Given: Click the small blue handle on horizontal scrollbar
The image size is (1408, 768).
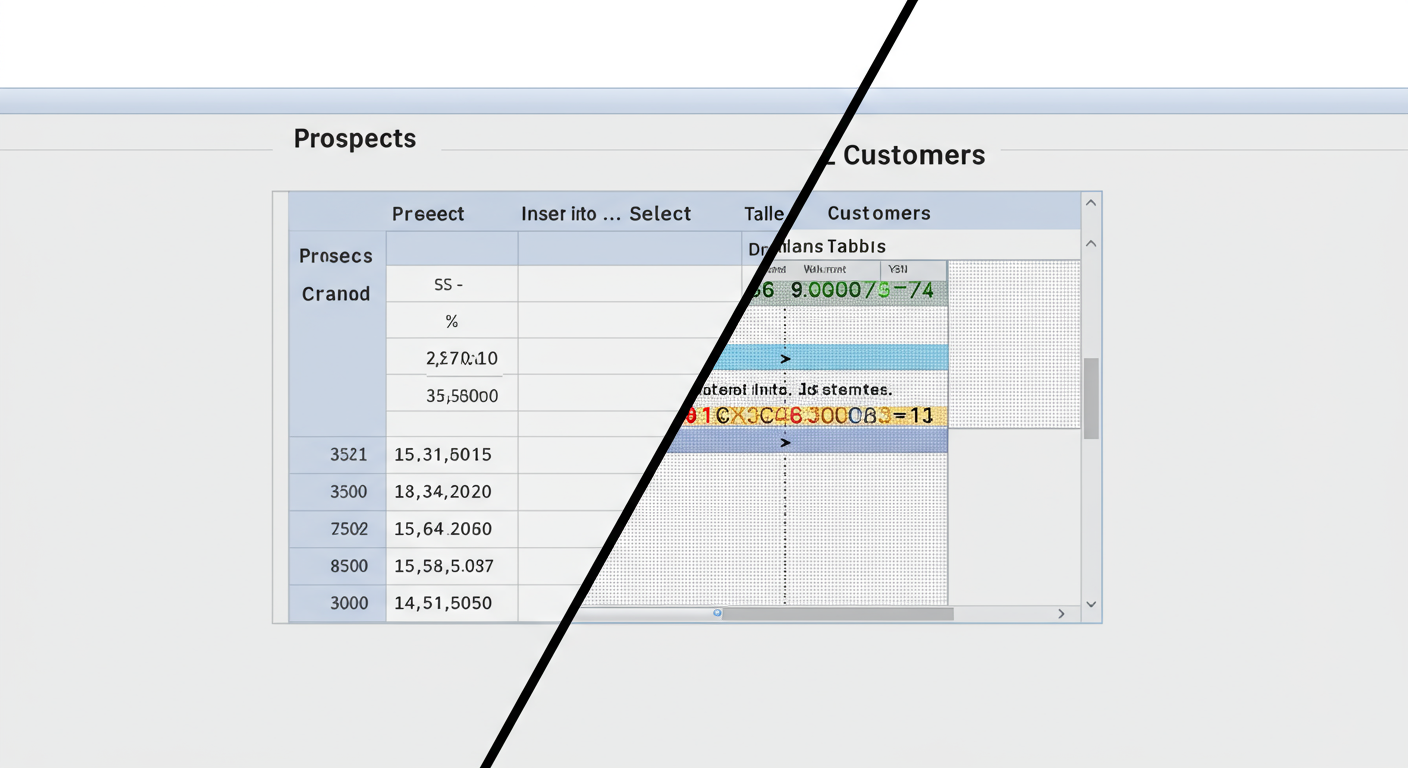Looking at the screenshot, I should point(717,613).
